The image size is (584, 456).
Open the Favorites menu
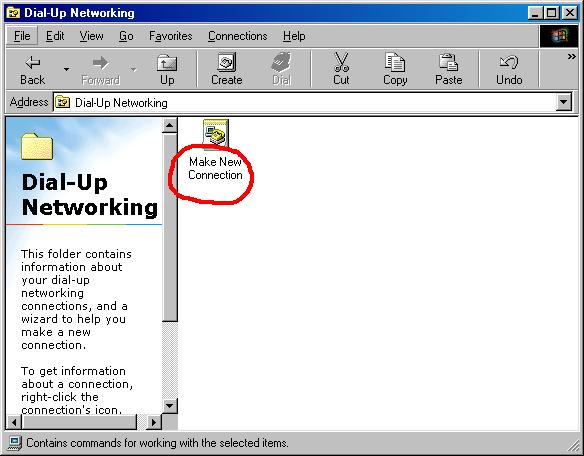(171, 36)
